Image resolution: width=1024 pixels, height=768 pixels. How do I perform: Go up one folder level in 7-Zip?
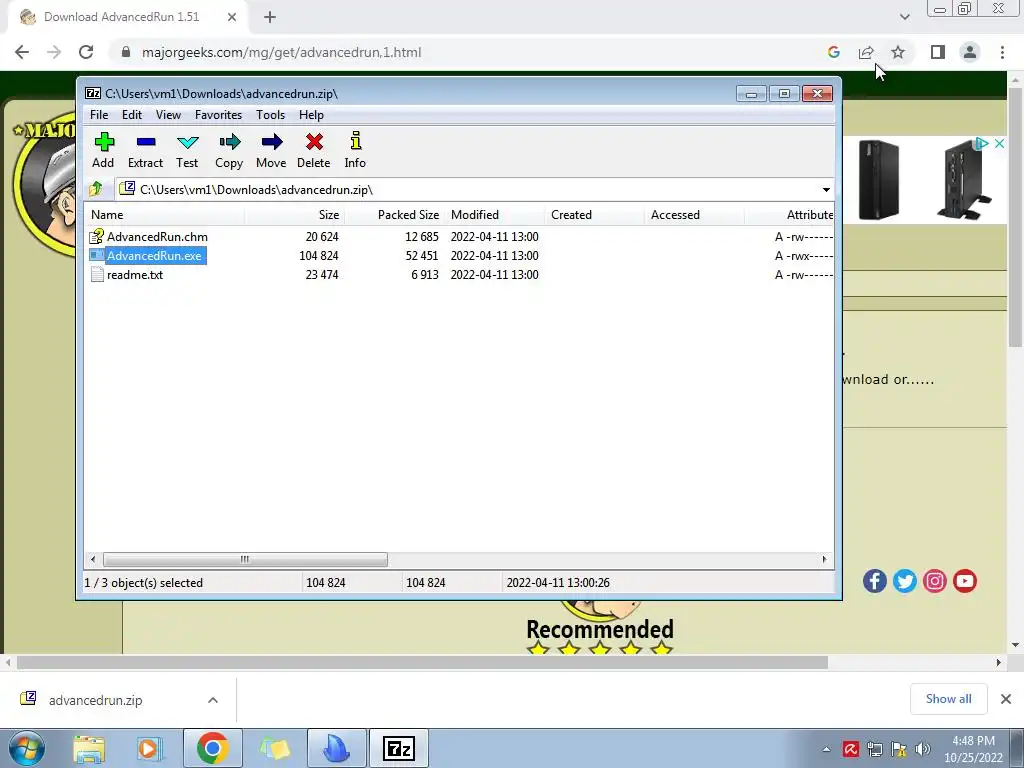point(96,189)
